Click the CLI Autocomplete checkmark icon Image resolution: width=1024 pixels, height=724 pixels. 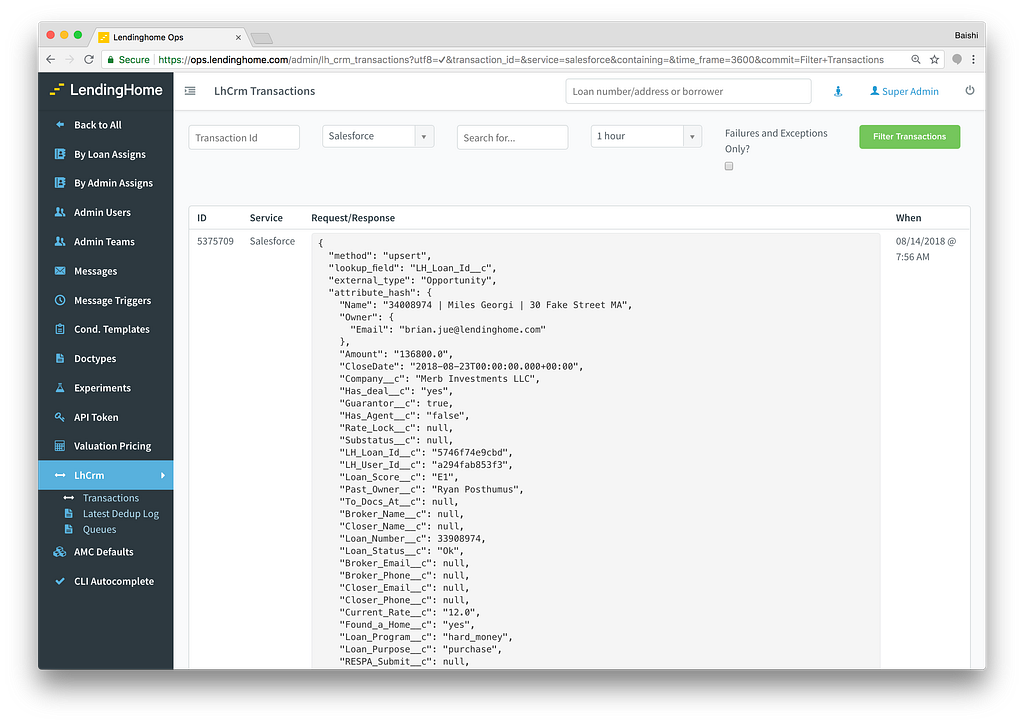[x=60, y=581]
